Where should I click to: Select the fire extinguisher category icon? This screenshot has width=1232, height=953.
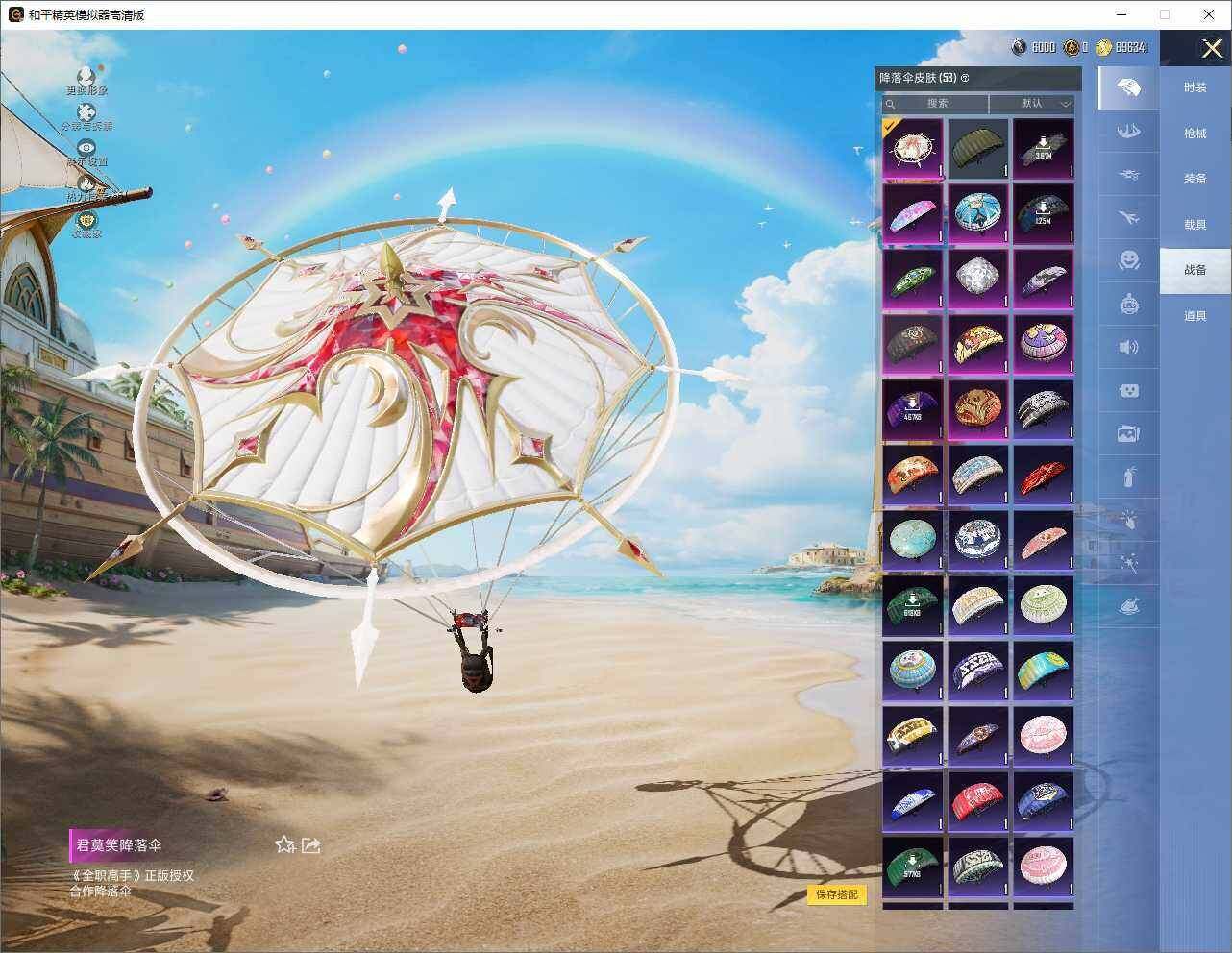click(1128, 476)
